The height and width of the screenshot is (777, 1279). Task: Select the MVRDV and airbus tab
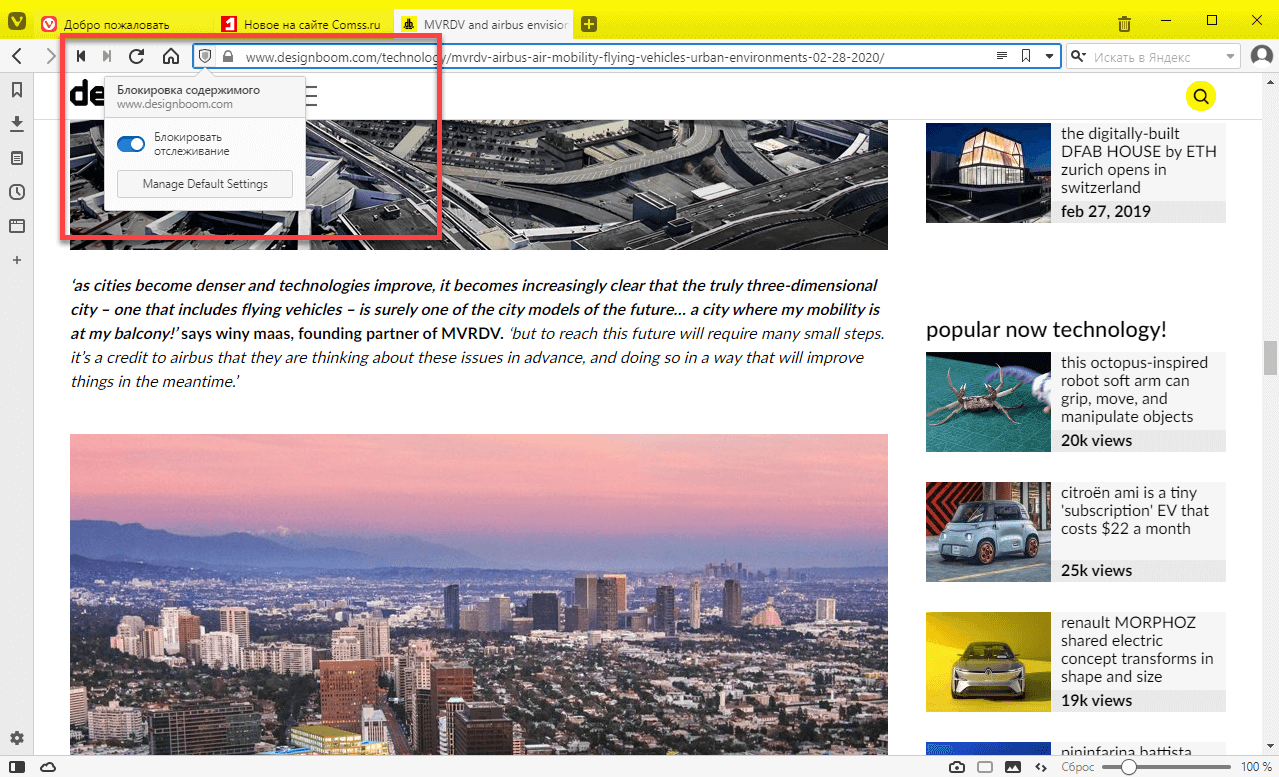484,23
